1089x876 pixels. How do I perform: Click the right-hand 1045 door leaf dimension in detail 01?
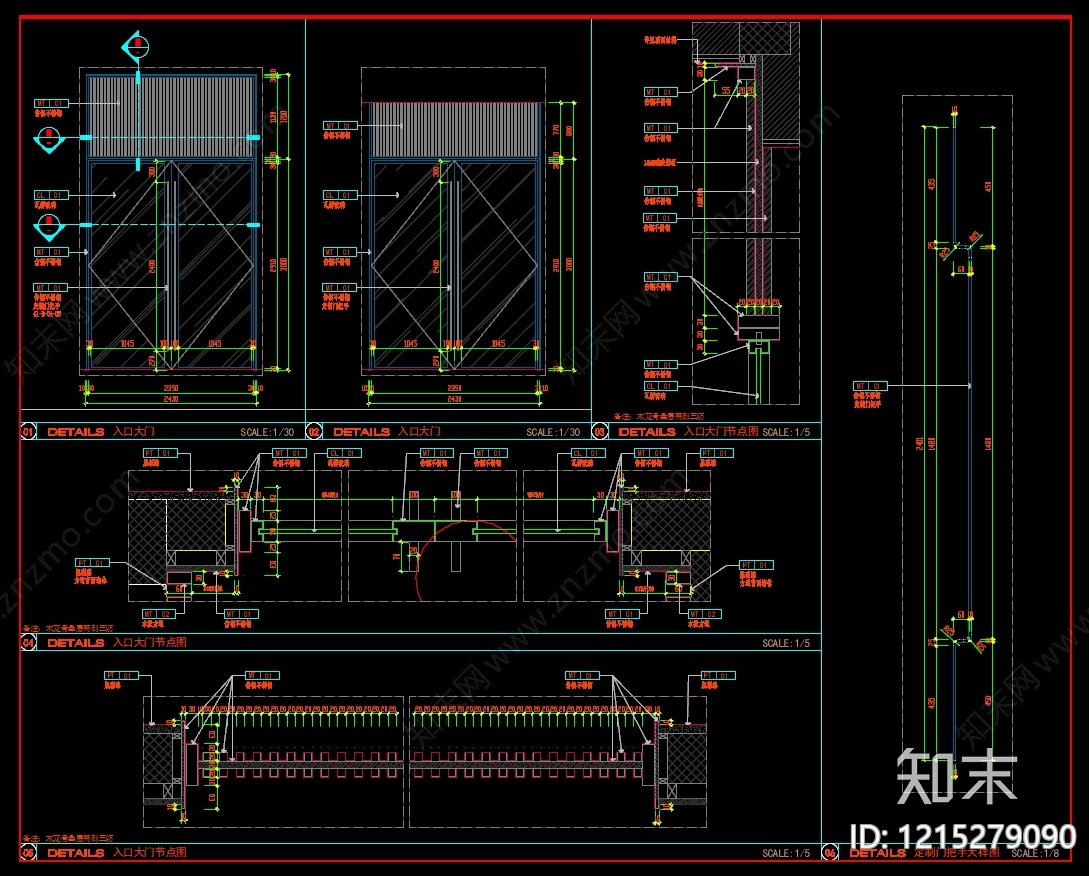tap(215, 344)
